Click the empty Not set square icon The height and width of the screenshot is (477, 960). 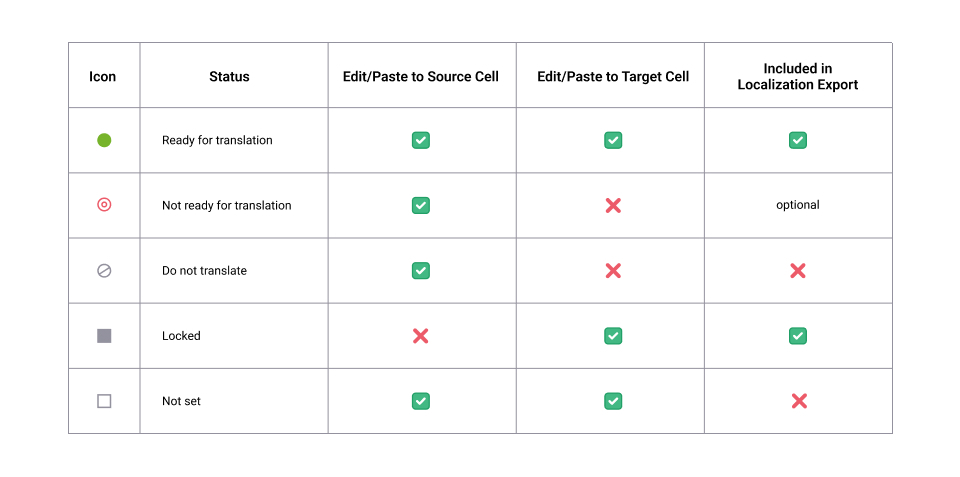coord(104,401)
